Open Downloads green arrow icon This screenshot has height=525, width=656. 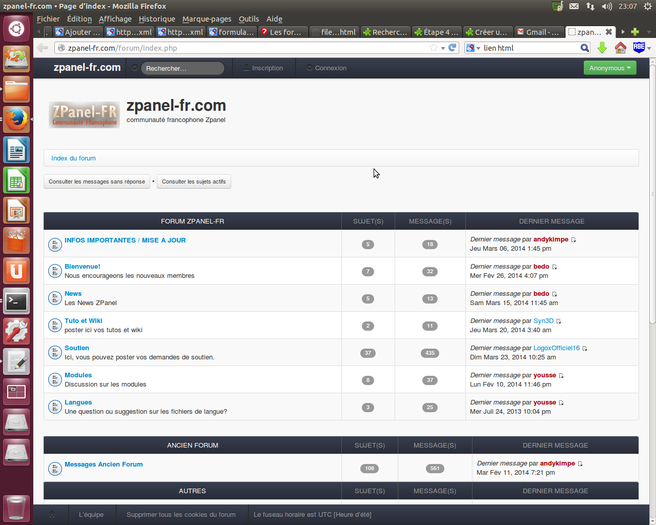(x=602, y=48)
